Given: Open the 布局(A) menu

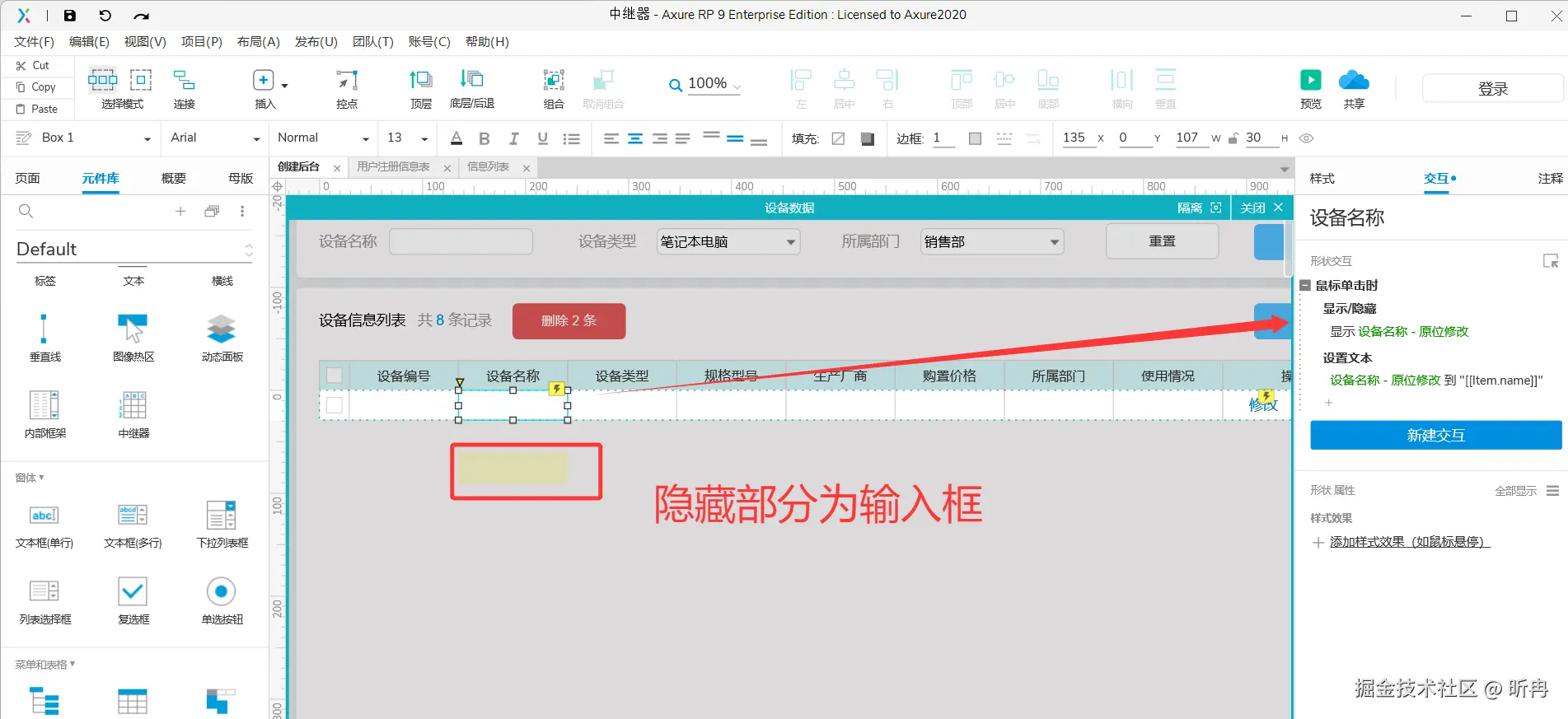Looking at the screenshot, I should [x=259, y=42].
